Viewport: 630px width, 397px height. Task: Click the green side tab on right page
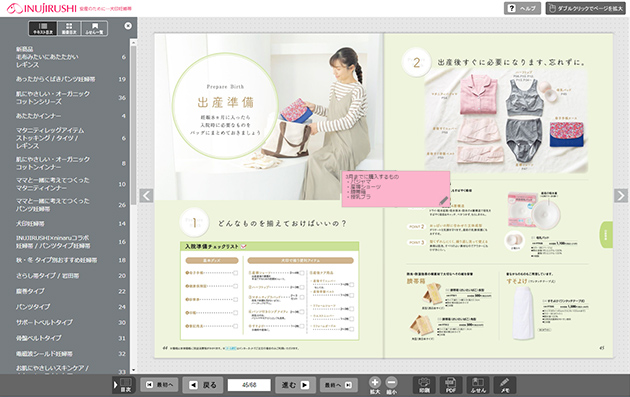click(x=606, y=235)
